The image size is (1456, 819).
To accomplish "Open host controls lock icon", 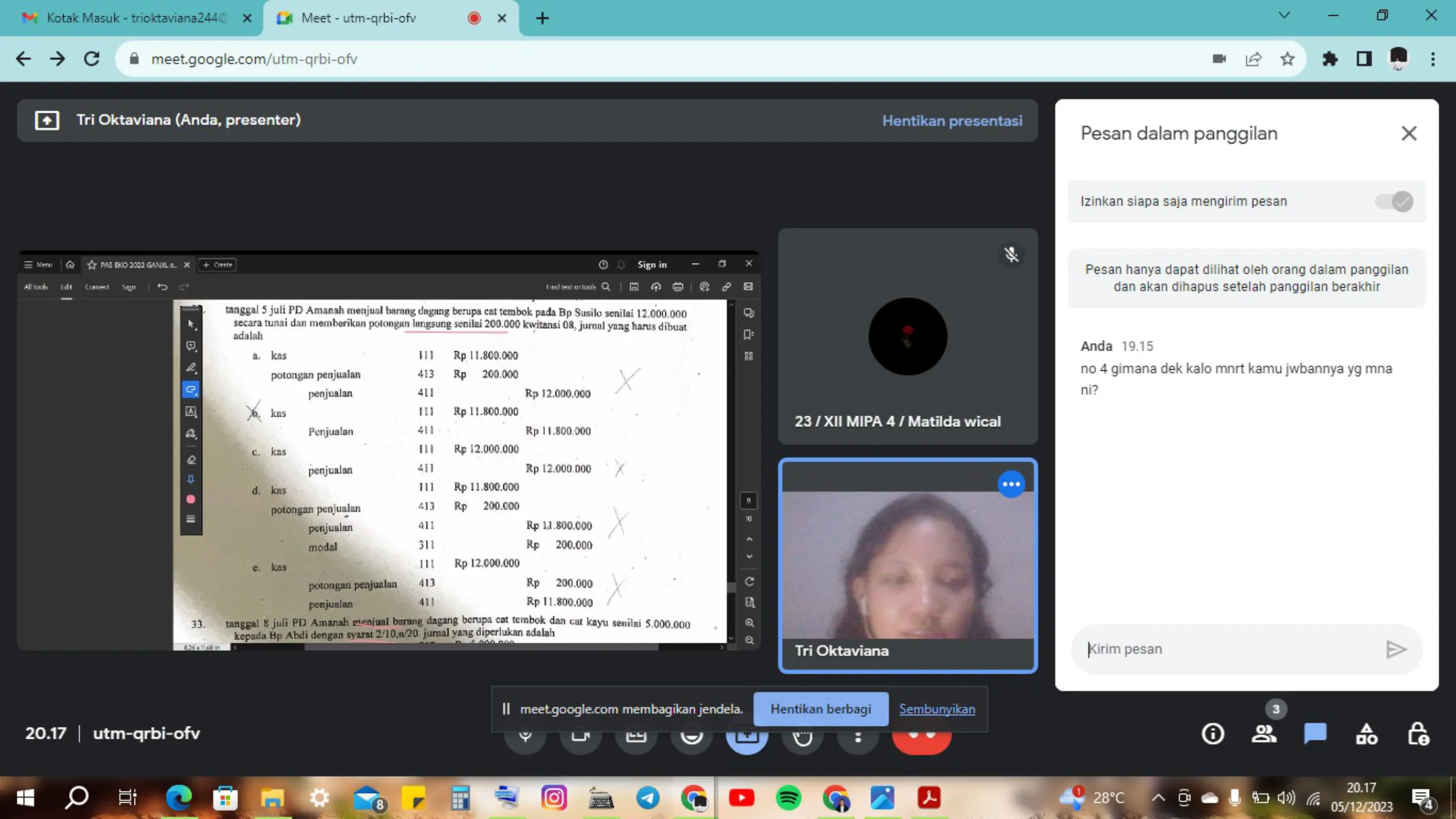I will coord(1417,734).
